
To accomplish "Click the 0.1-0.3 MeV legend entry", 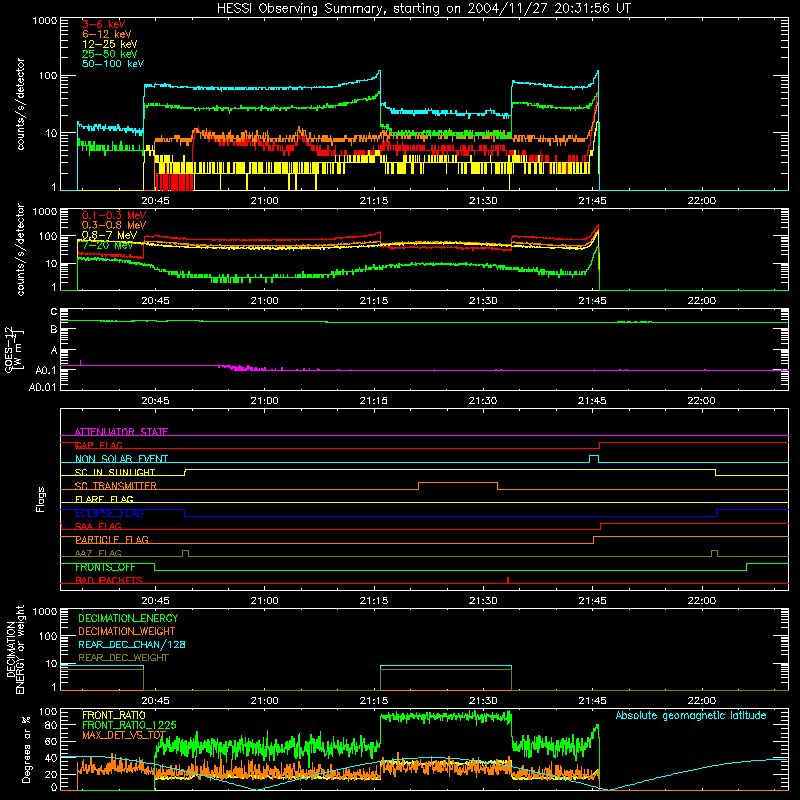I will [114, 215].
